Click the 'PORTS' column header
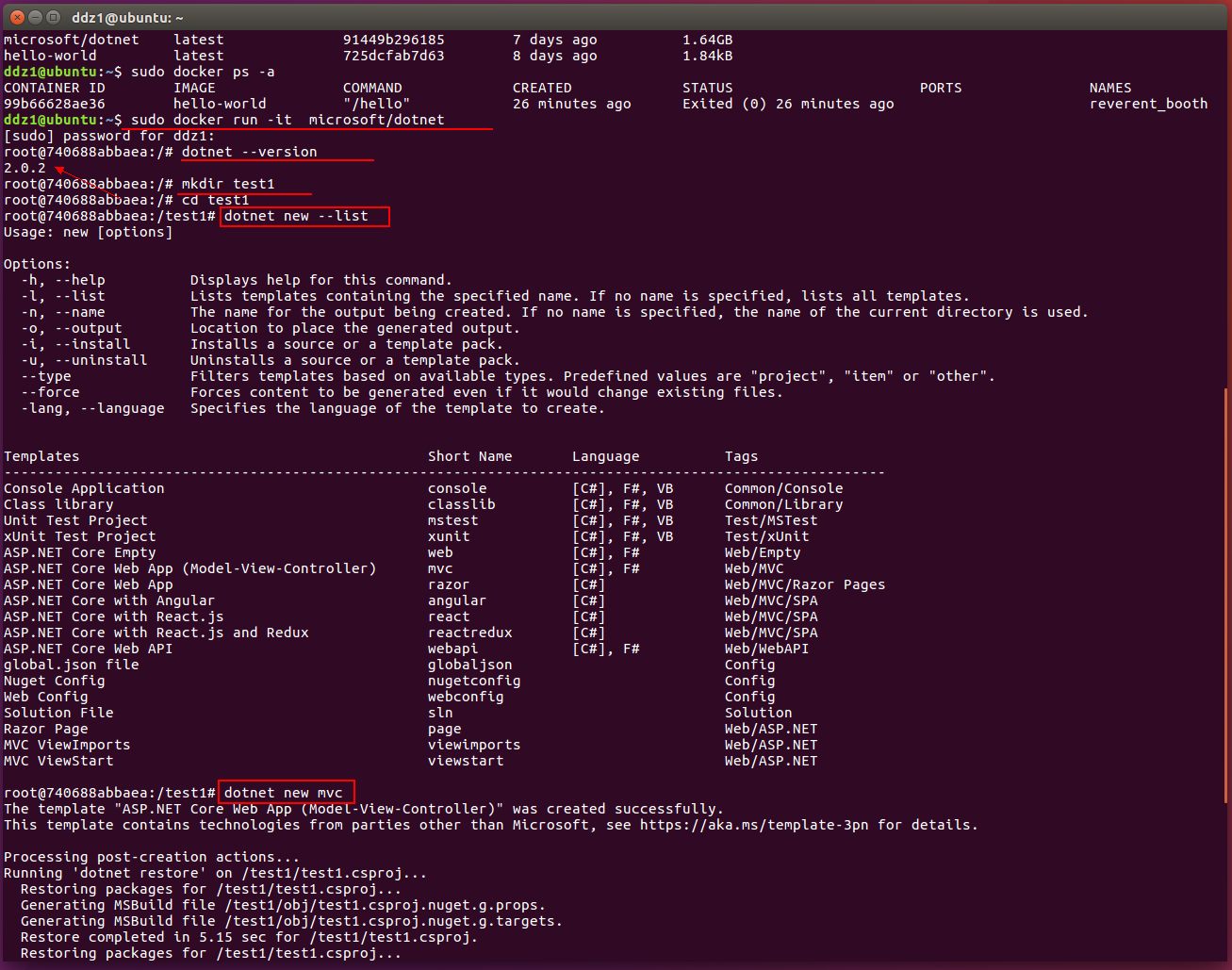The width and height of the screenshot is (1232, 970). [941, 88]
